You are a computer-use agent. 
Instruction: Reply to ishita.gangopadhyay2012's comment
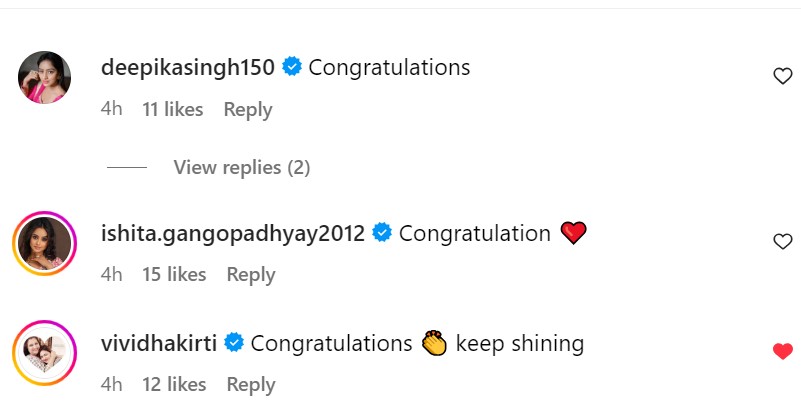tap(251, 274)
